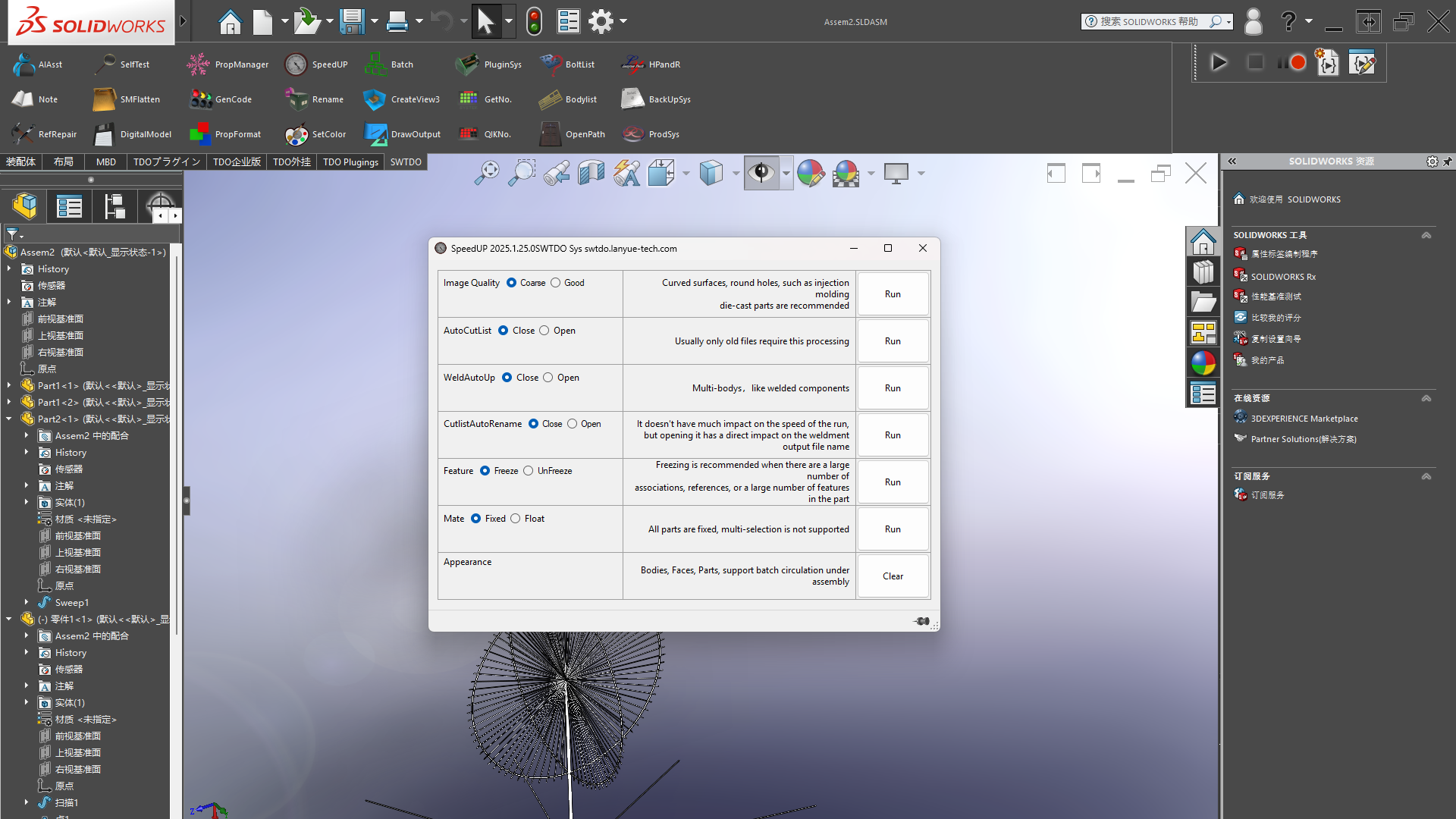Open the SpeedUP plugin tool
The height and width of the screenshot is (819, 1456).
tap(296, 64)
